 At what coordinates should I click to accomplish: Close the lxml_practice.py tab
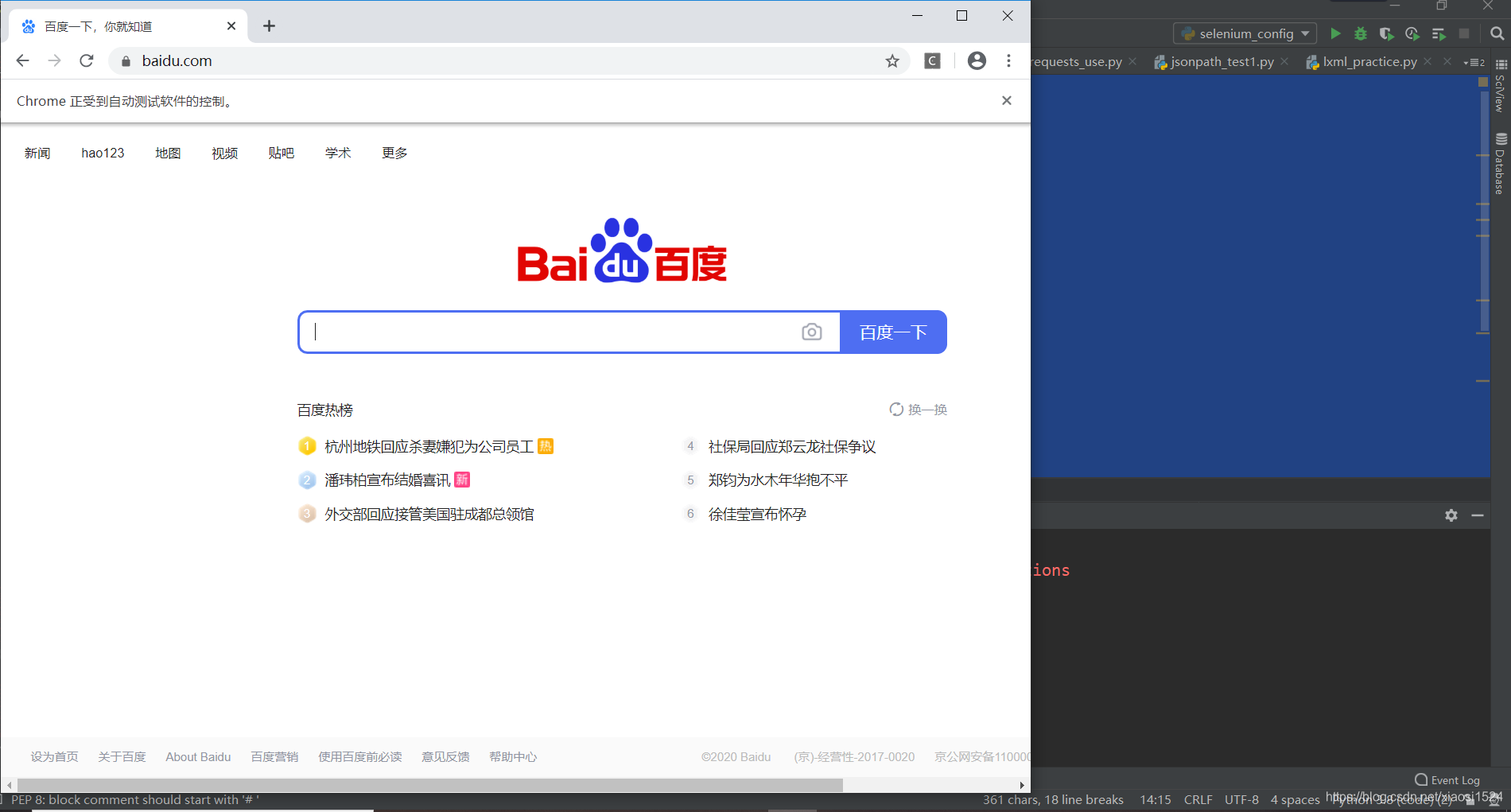[1427, 61]
